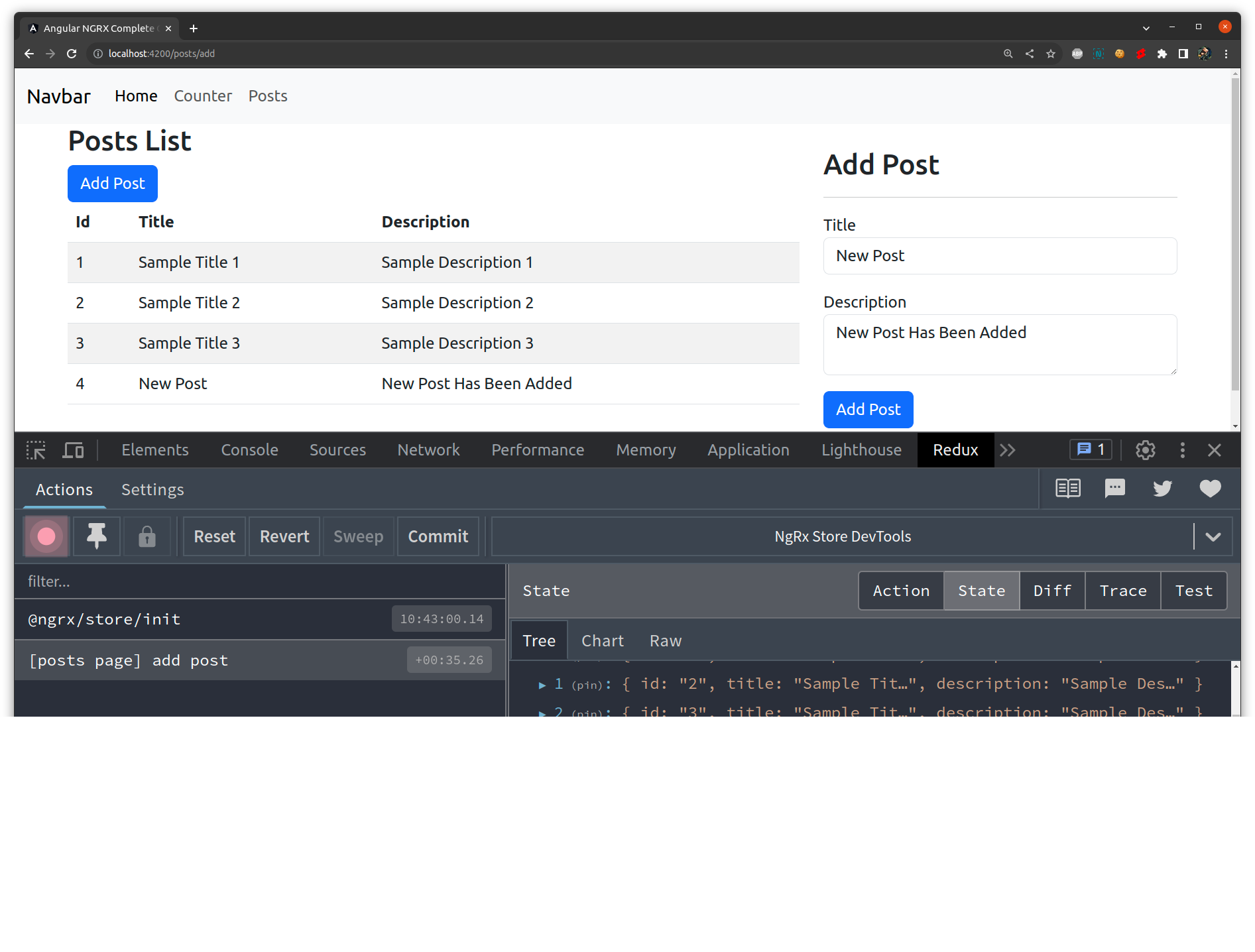
Task: Open the Settings tab in Redux DevTools
Action: tap(152, 490)
